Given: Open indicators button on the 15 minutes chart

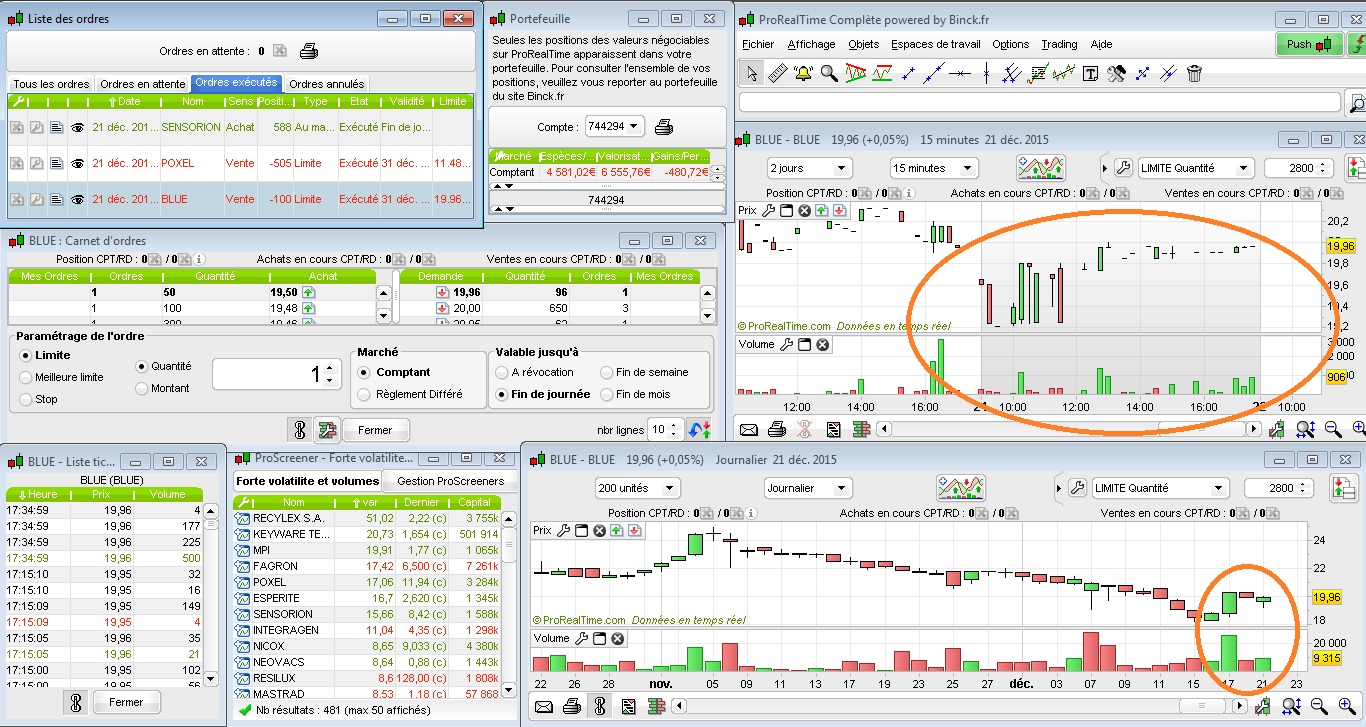Looking at the screenshot, I should coord(1041,168).
